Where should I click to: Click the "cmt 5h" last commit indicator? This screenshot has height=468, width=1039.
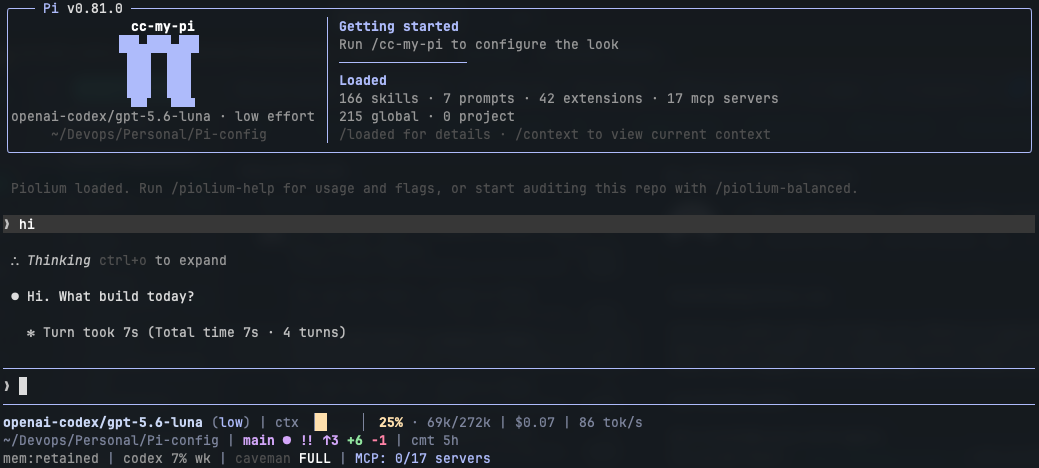[435, 440]
